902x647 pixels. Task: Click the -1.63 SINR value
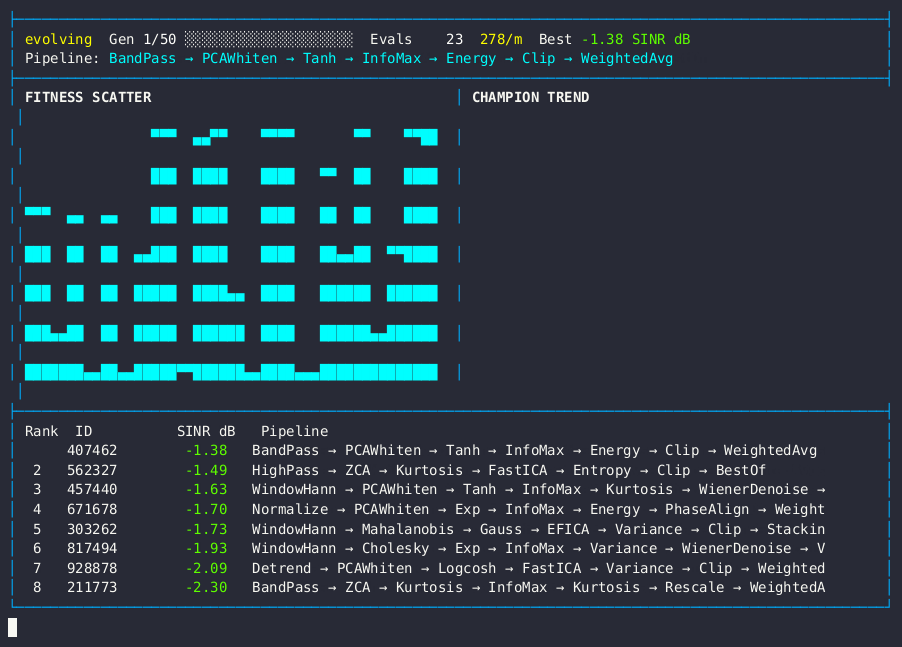click(206, 489)
